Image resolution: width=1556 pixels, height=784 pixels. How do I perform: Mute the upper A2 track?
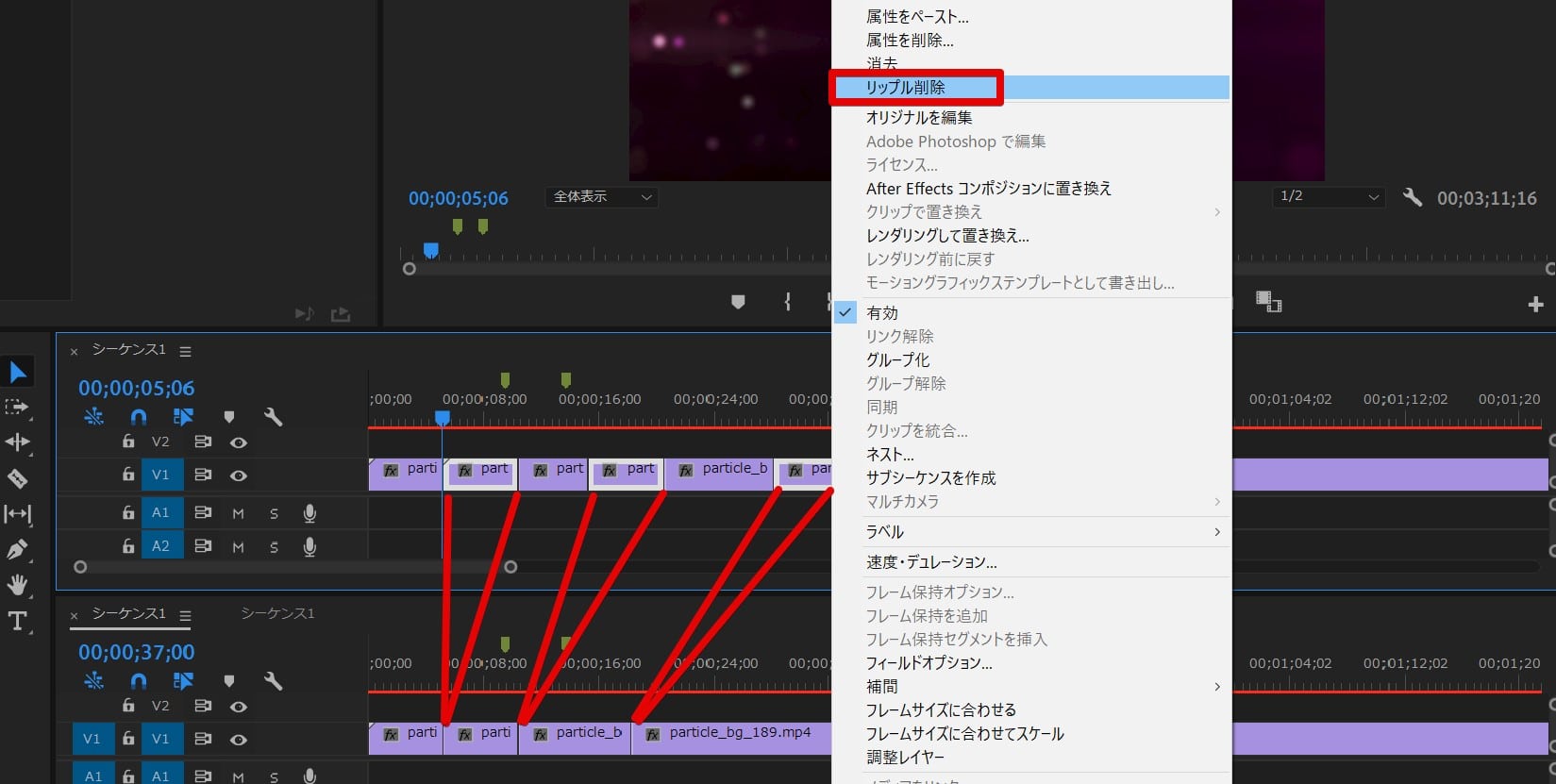point(238,546)
